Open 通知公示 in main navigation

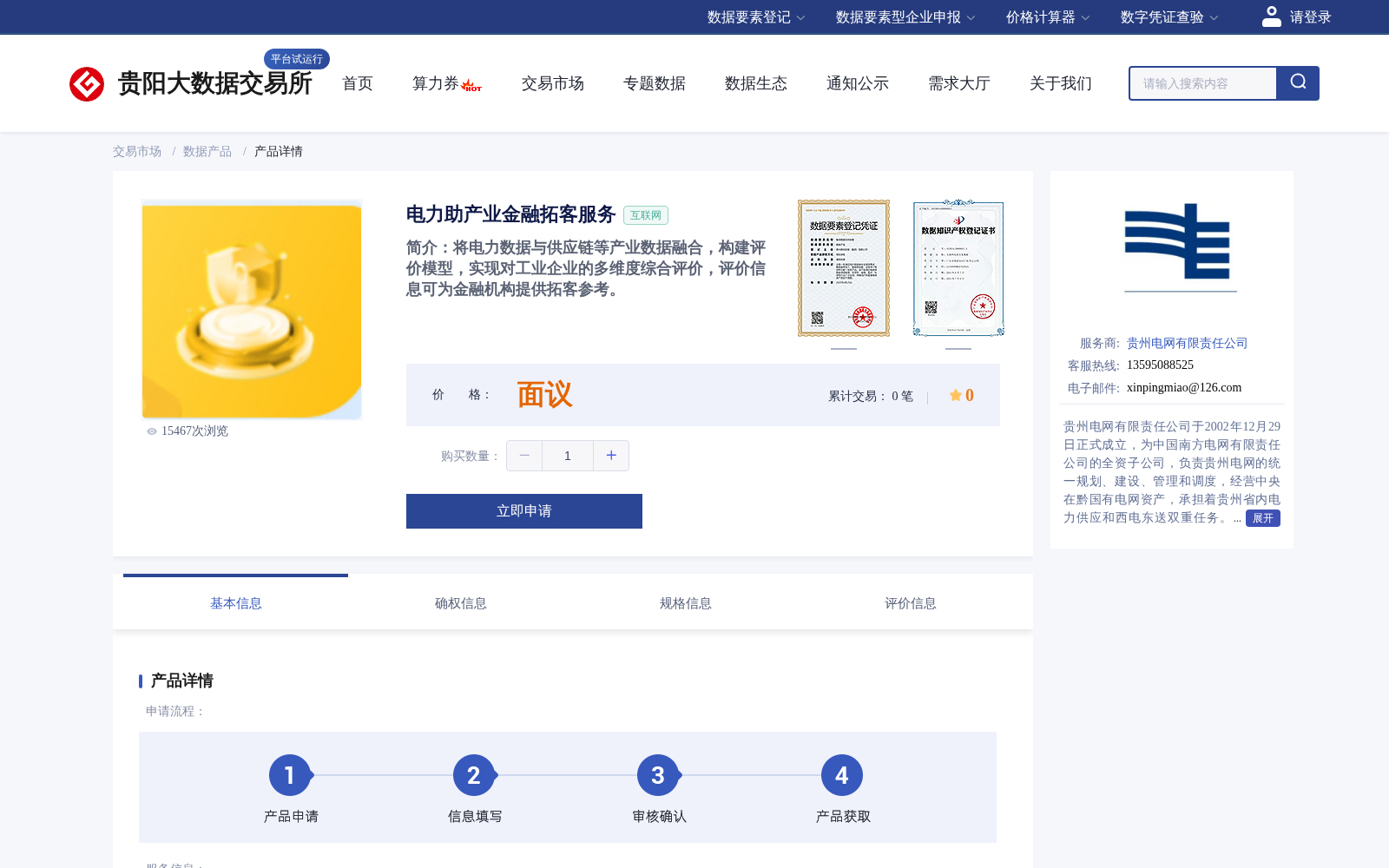pyautogui.click(x=858, y=83)
